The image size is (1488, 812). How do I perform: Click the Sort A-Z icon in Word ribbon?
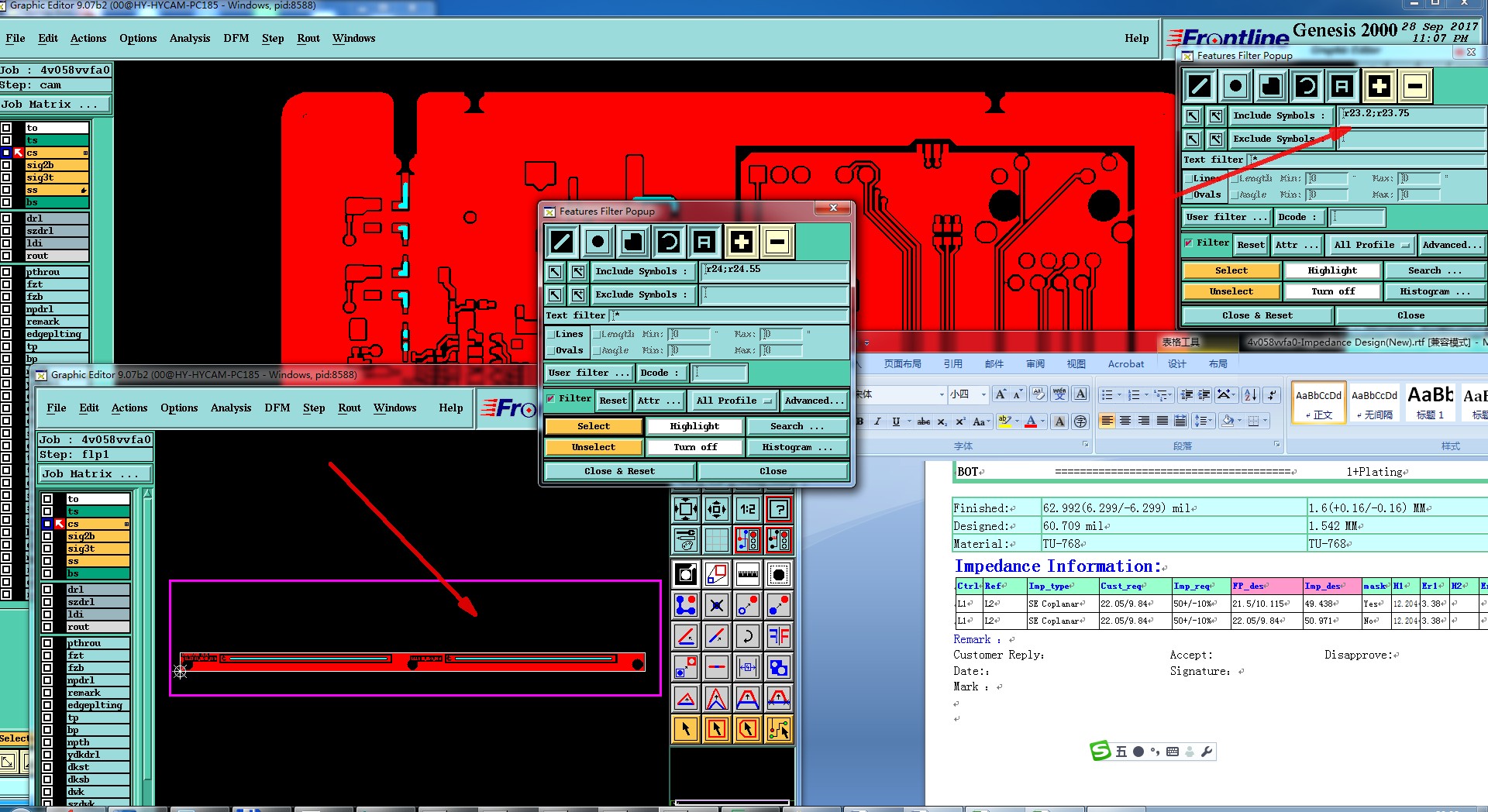pos(1250,394)
